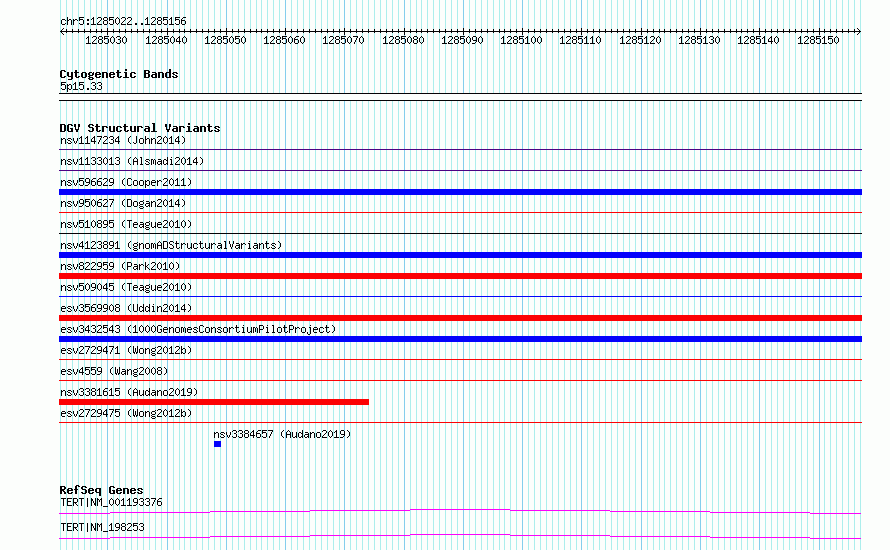890x550 pixels.
Task: Open transcript TERT|NM_001193376
Action: point(111,502)
